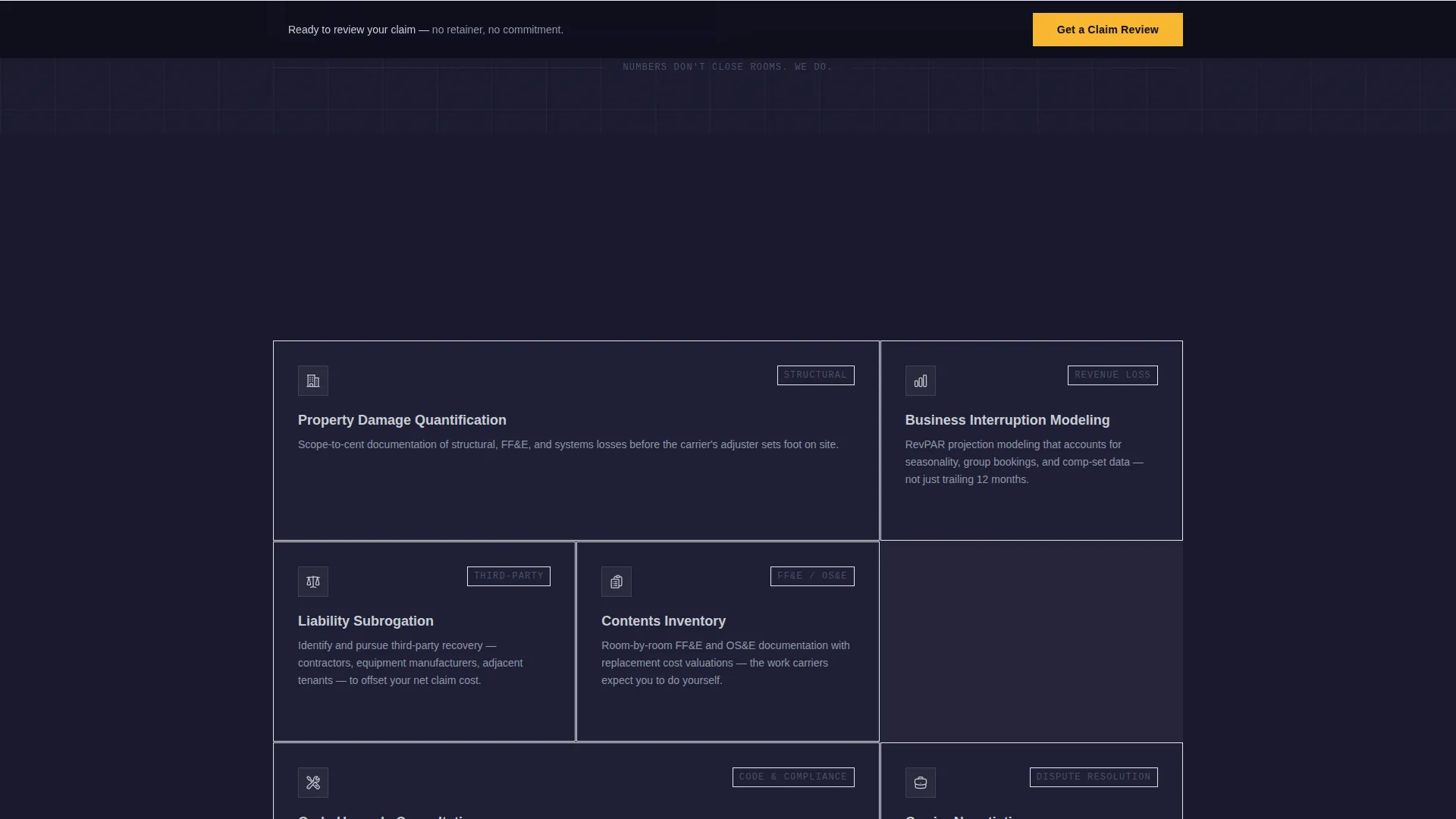Select the THIRD-PARTY tag
The height and width of the screenshot is (819, 1456).
tap(509, 576)
